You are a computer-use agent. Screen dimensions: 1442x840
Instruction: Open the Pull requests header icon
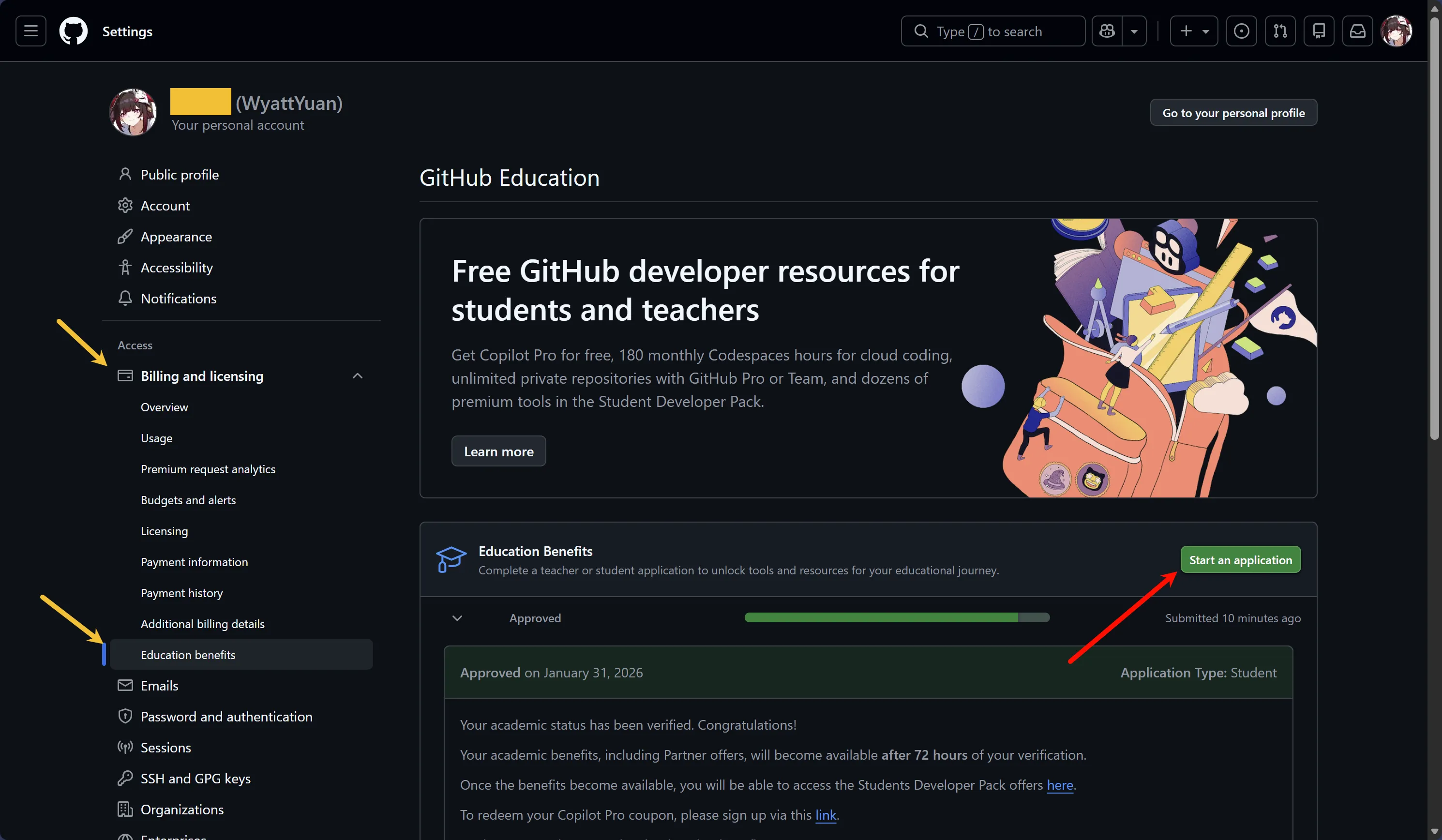click(x=1280, y=31)
